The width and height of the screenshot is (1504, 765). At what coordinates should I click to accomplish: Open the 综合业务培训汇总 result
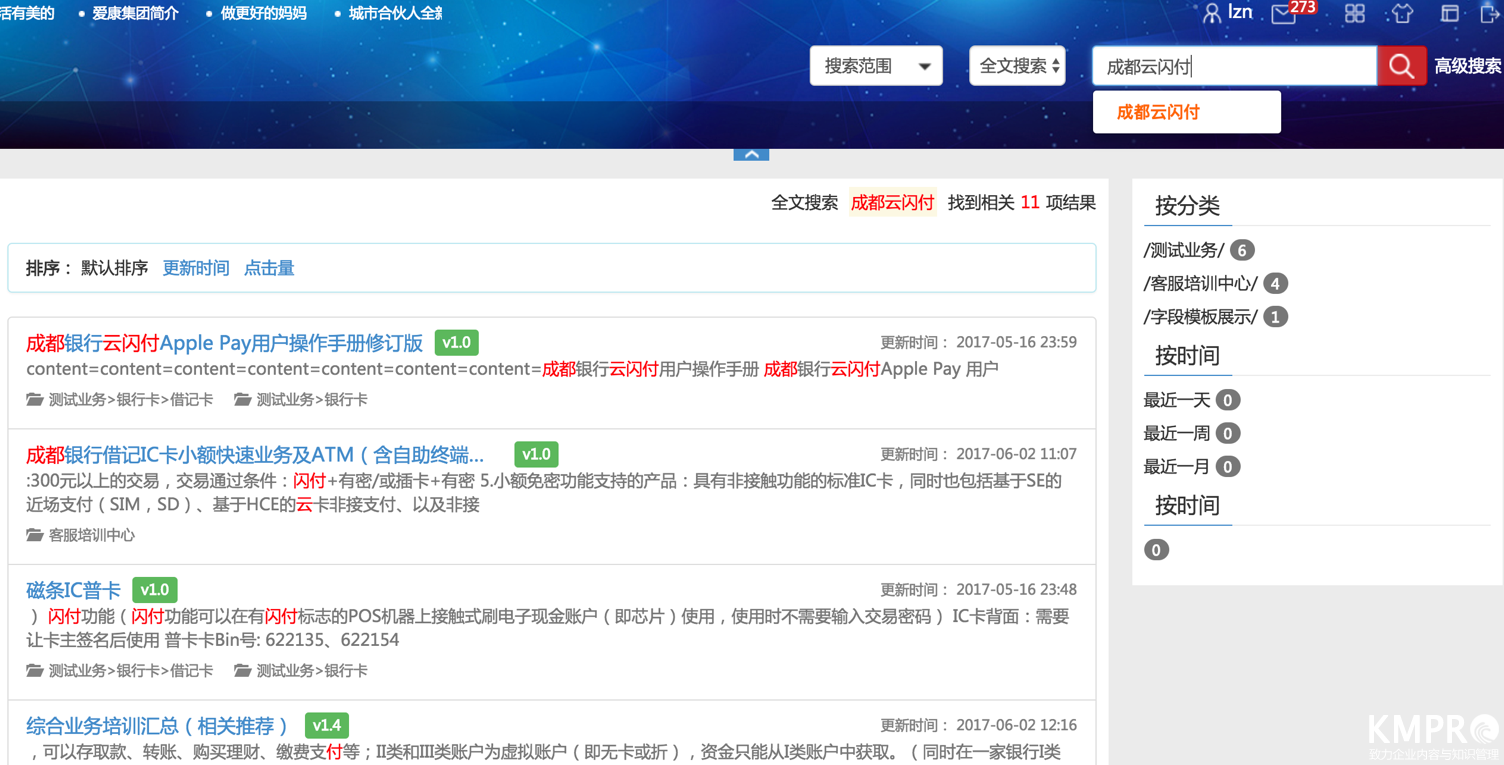click(157, 725)
